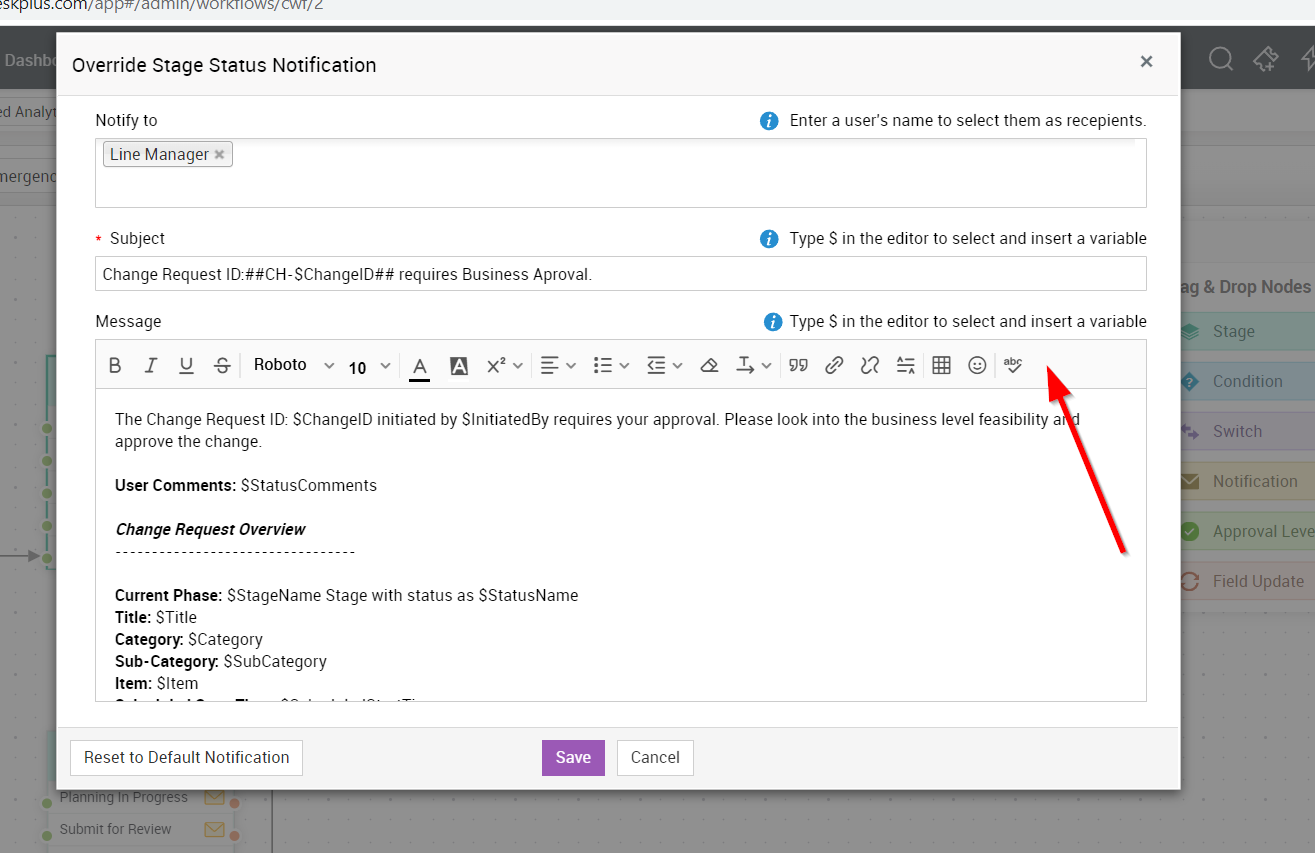Click into the message body editor
This screenshot has width=1315, height=853.
(621, 545)
